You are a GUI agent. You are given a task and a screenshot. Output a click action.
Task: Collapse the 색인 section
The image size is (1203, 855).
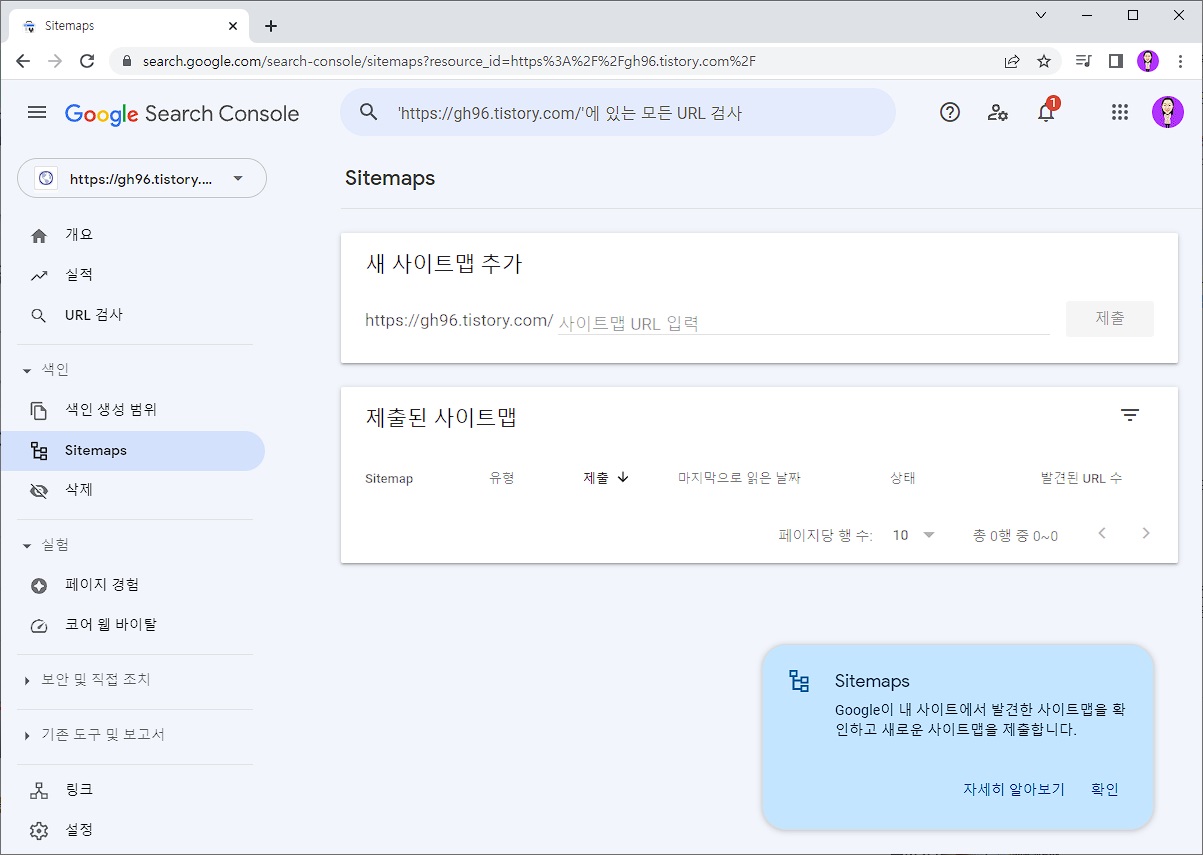coord(27,370)
